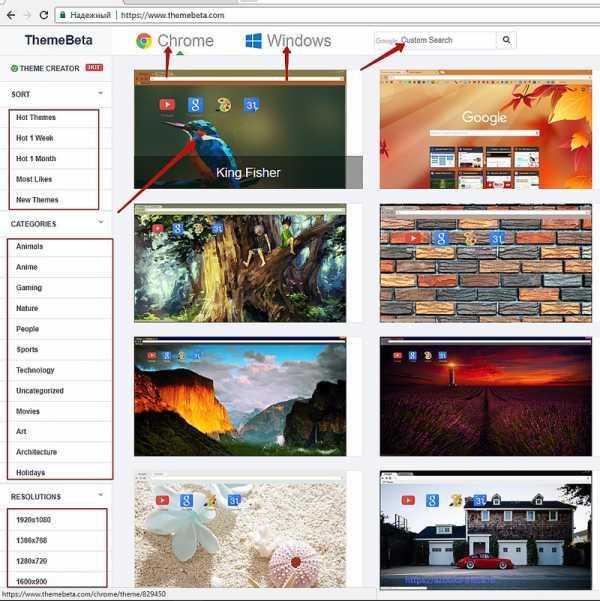Open the Sports category
Image resolution: width=600 pixels, height=601 pixels.
[x=27, y=350]
